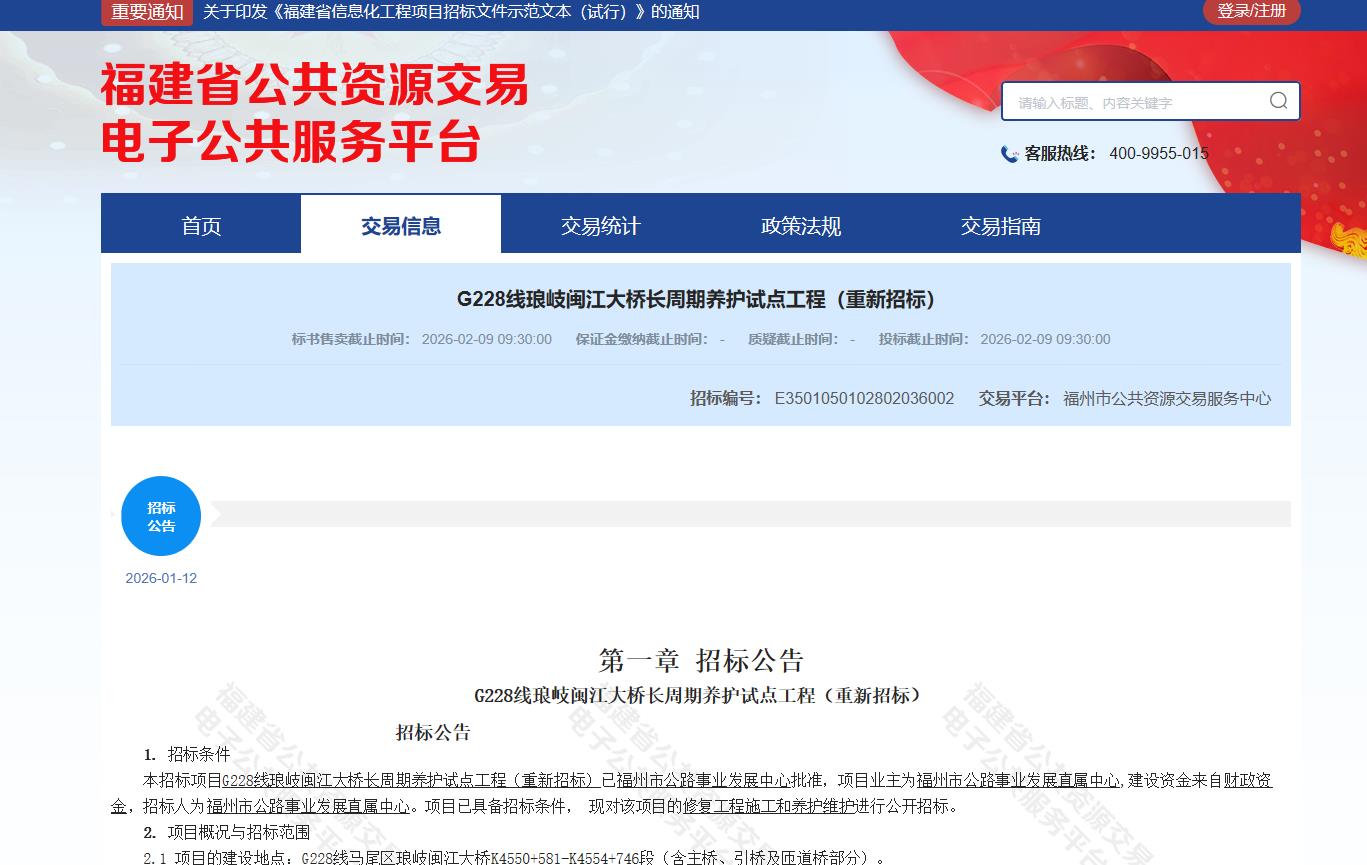Click the gray timeline progress bar
1367x865 pixels.
click(750, 514)
